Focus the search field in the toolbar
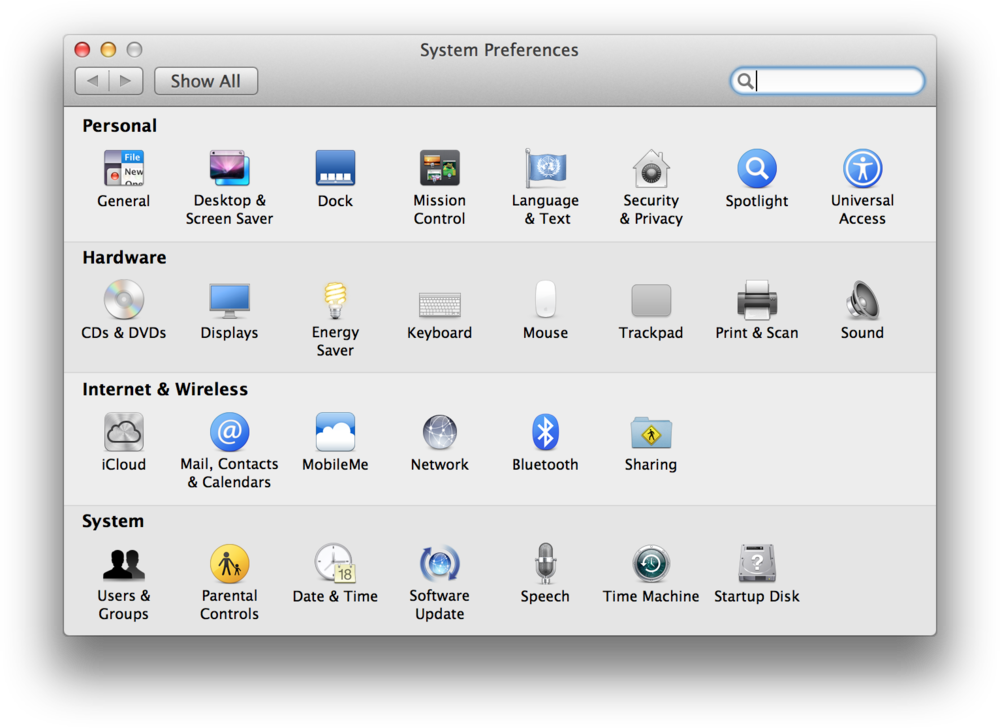This screenshot has height=728, width=1000. [x=827, y=81]
